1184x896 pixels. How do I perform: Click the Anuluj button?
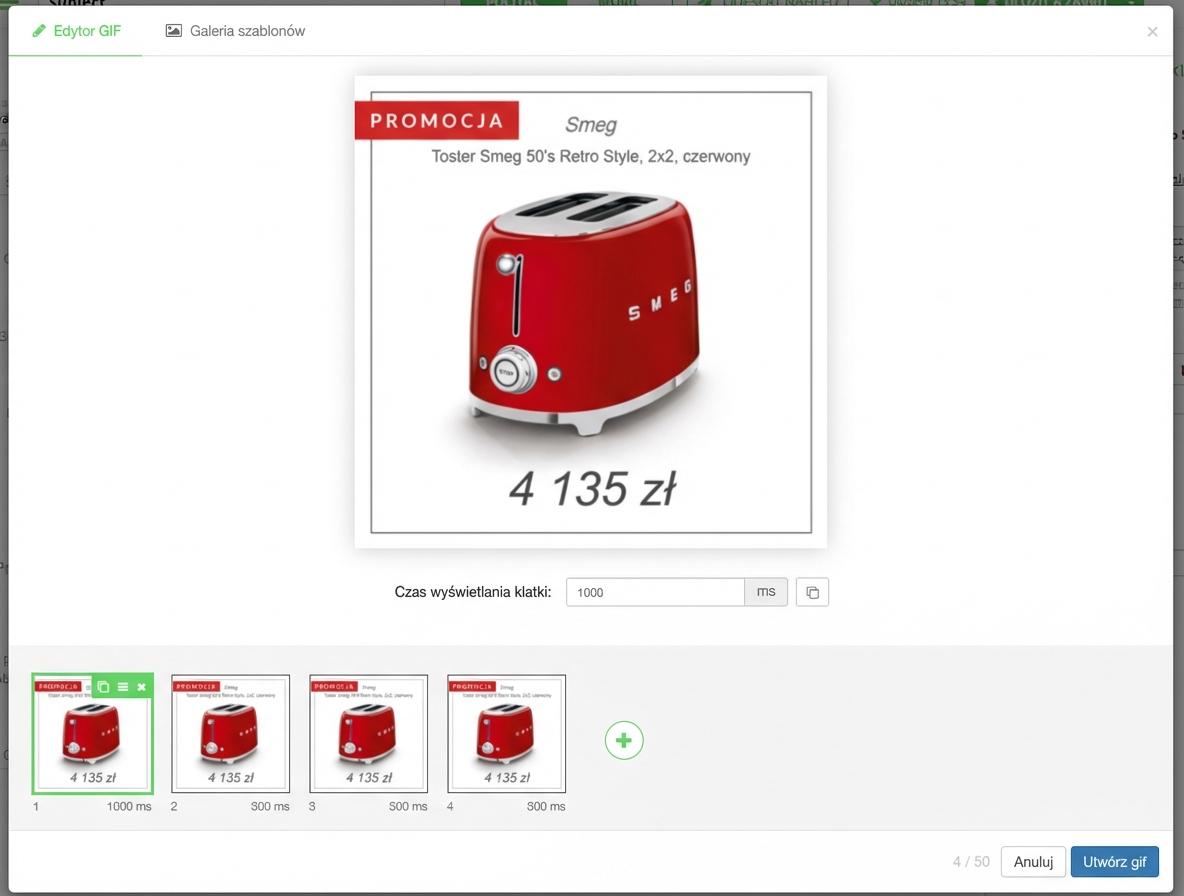pos(1033,861)
